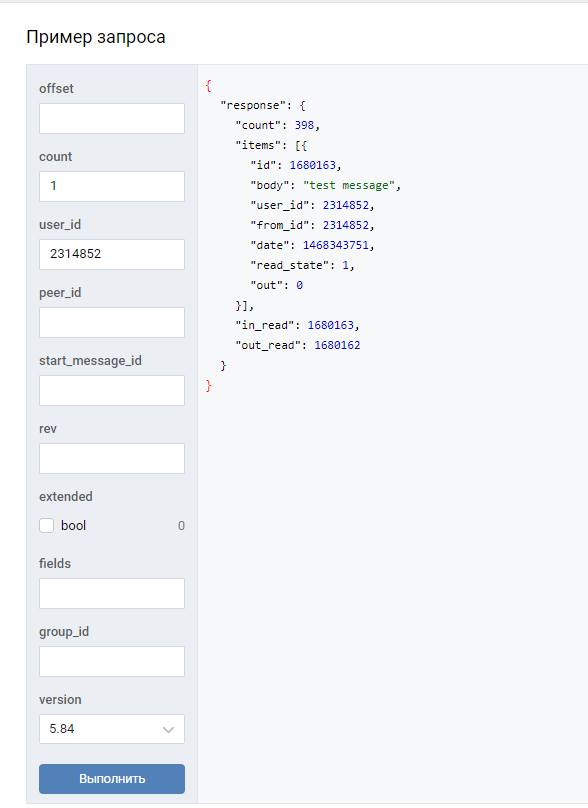Viewport: 588px width, 808px height.
Task: Click the peer_id input box
Action: (x=112, y=322)
